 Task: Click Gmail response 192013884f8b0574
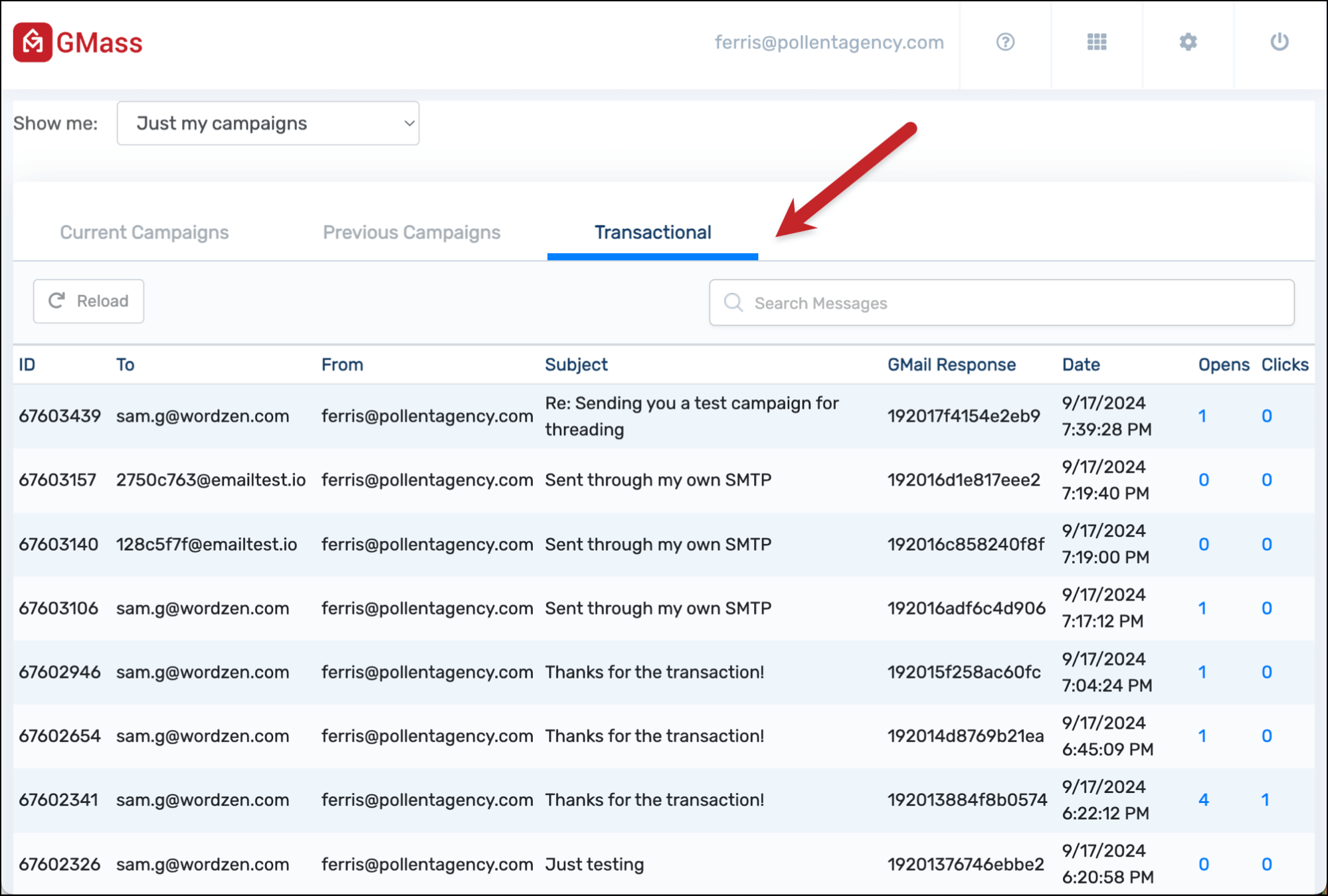click(967, 800)
